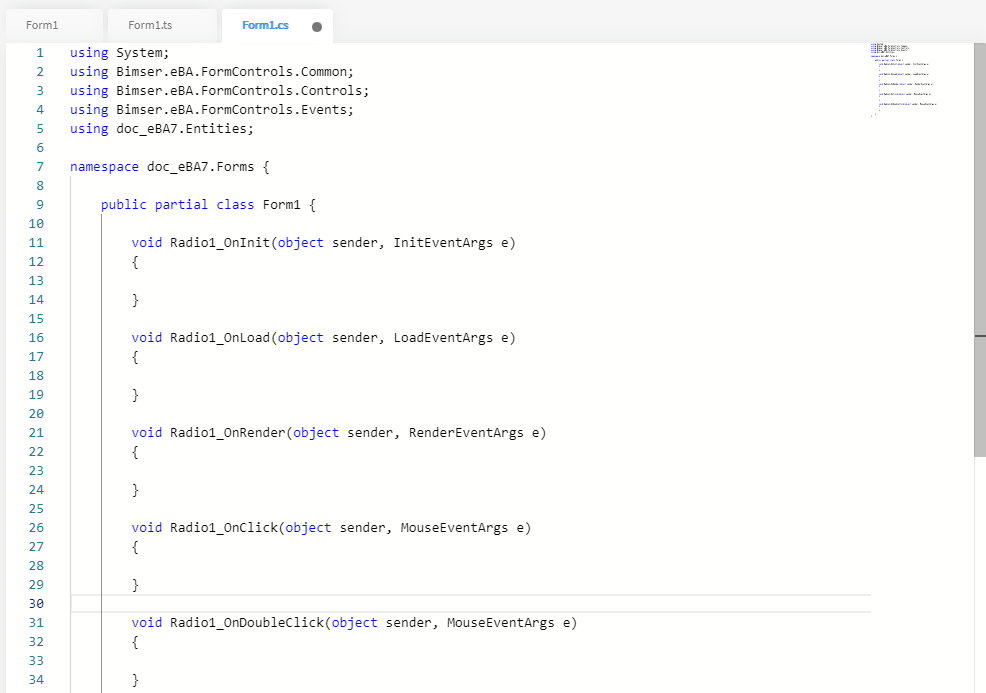Click line number 9 in the gutter
This screenshot has width=986, height=693.
click(40, 205)
